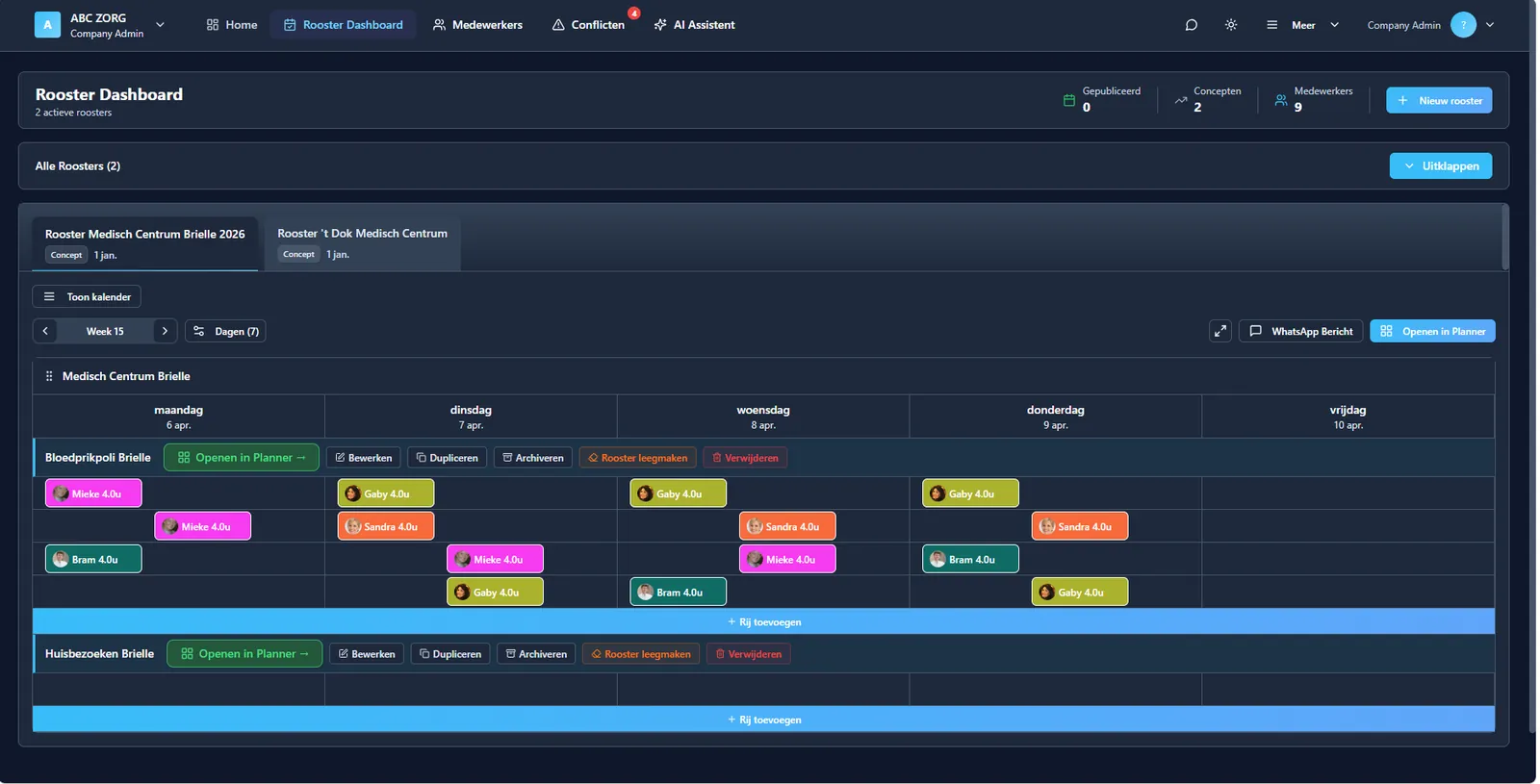Image resolution: width=1540 pixels, height=784 pixels.
Task: Go to Home in the navigation
Action: 232,25
